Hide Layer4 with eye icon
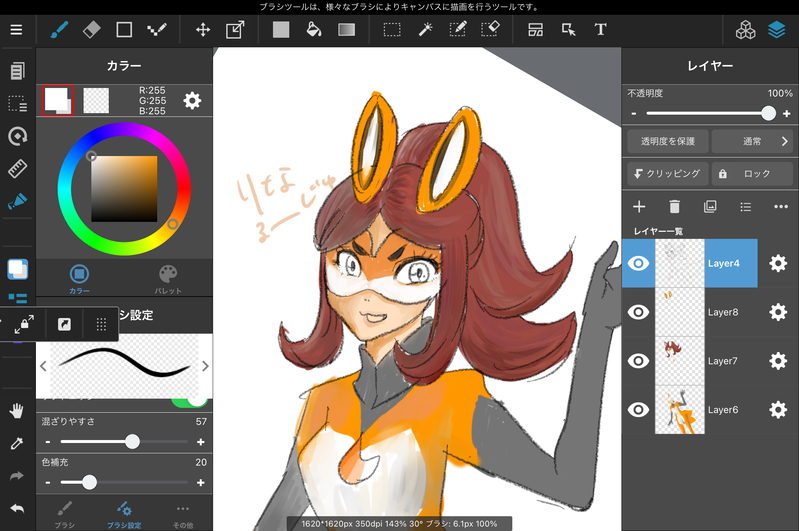The width and height of the screenshot is (799, 531). pyautogui.click(x=638, y=263)
